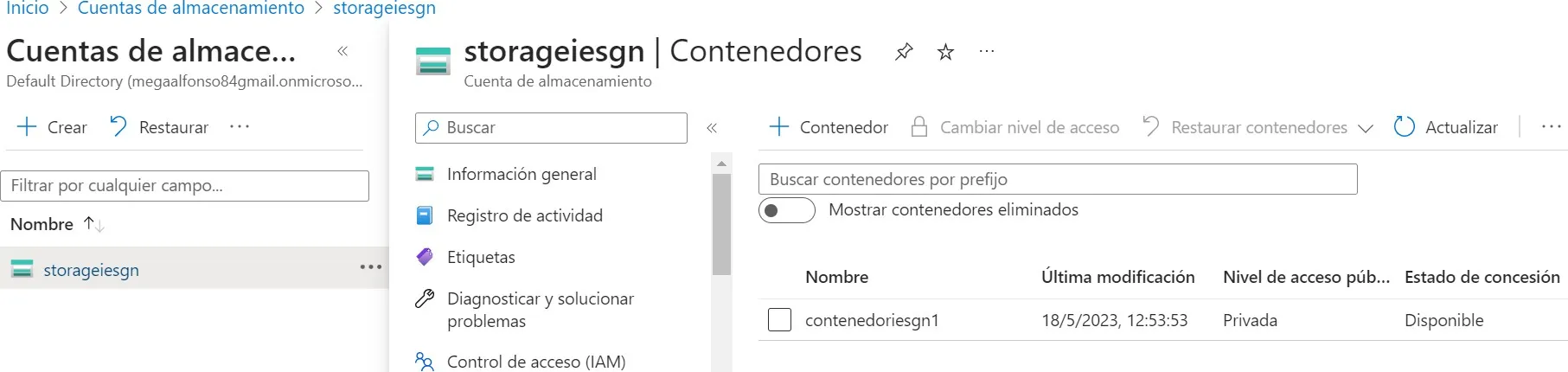This screenshot has height=372, width=1568.
Task: Click the Control de acceso (IAM) icon
Action: click(425, 362)
